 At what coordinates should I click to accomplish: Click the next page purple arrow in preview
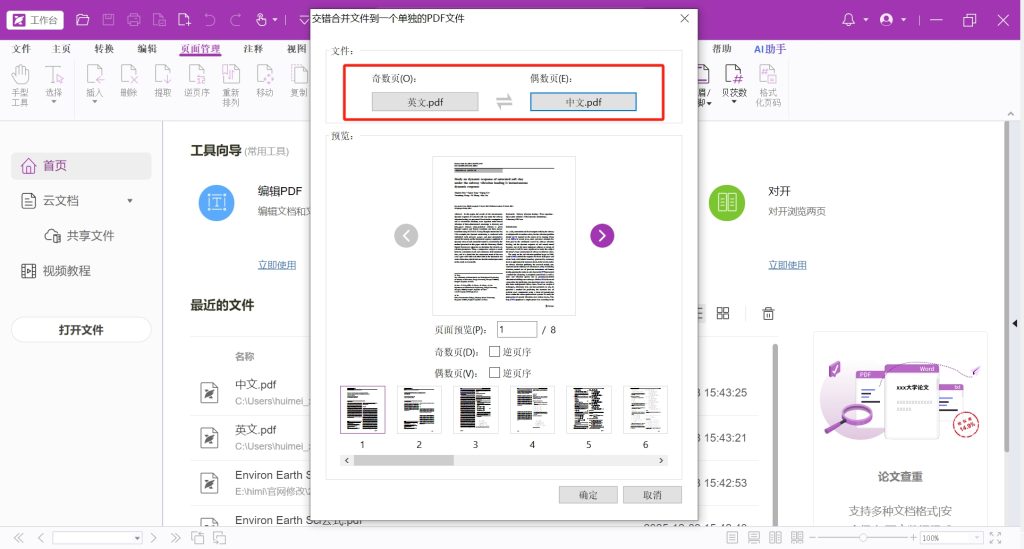point(602,235)
